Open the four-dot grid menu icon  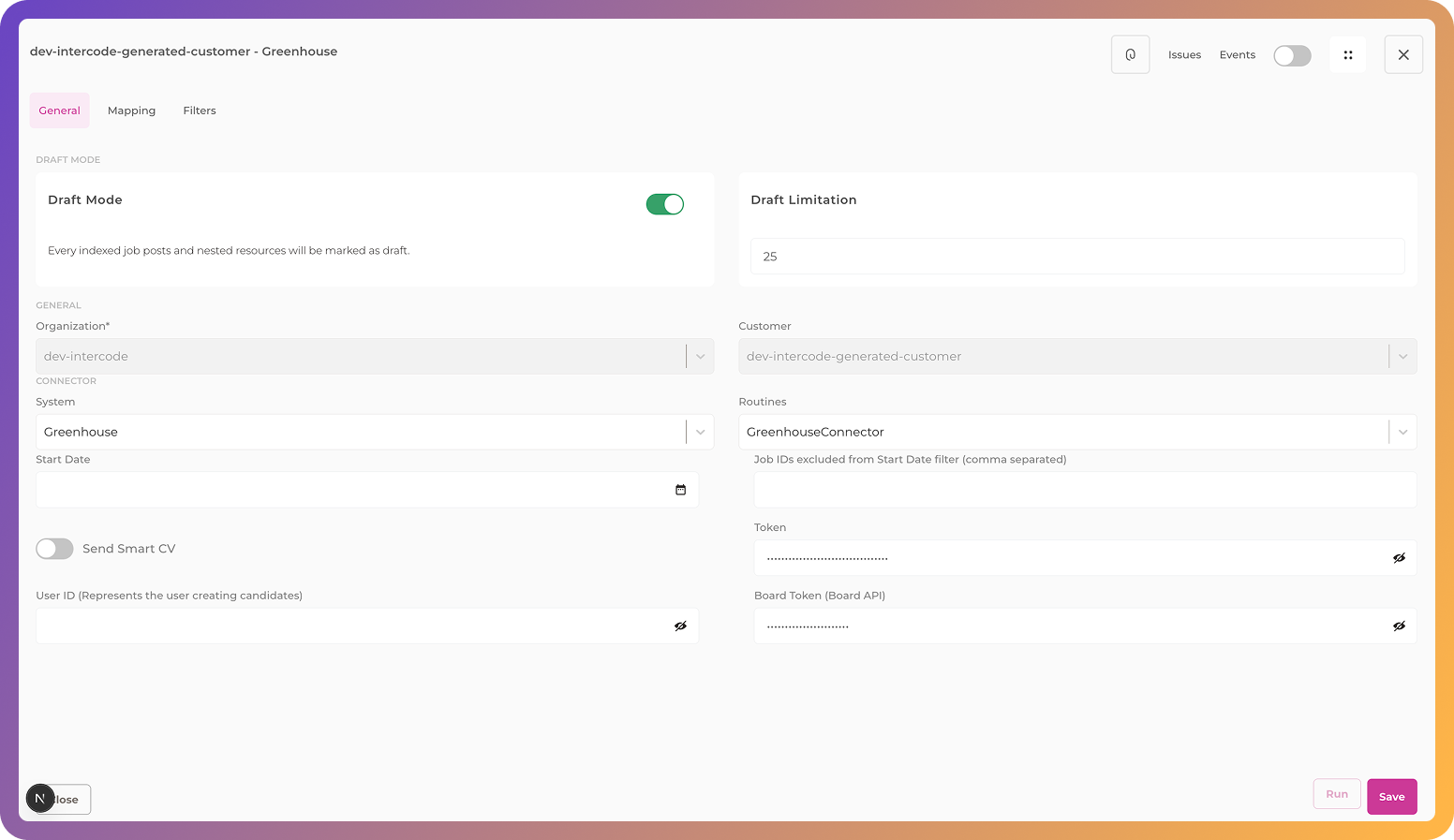1347,54
